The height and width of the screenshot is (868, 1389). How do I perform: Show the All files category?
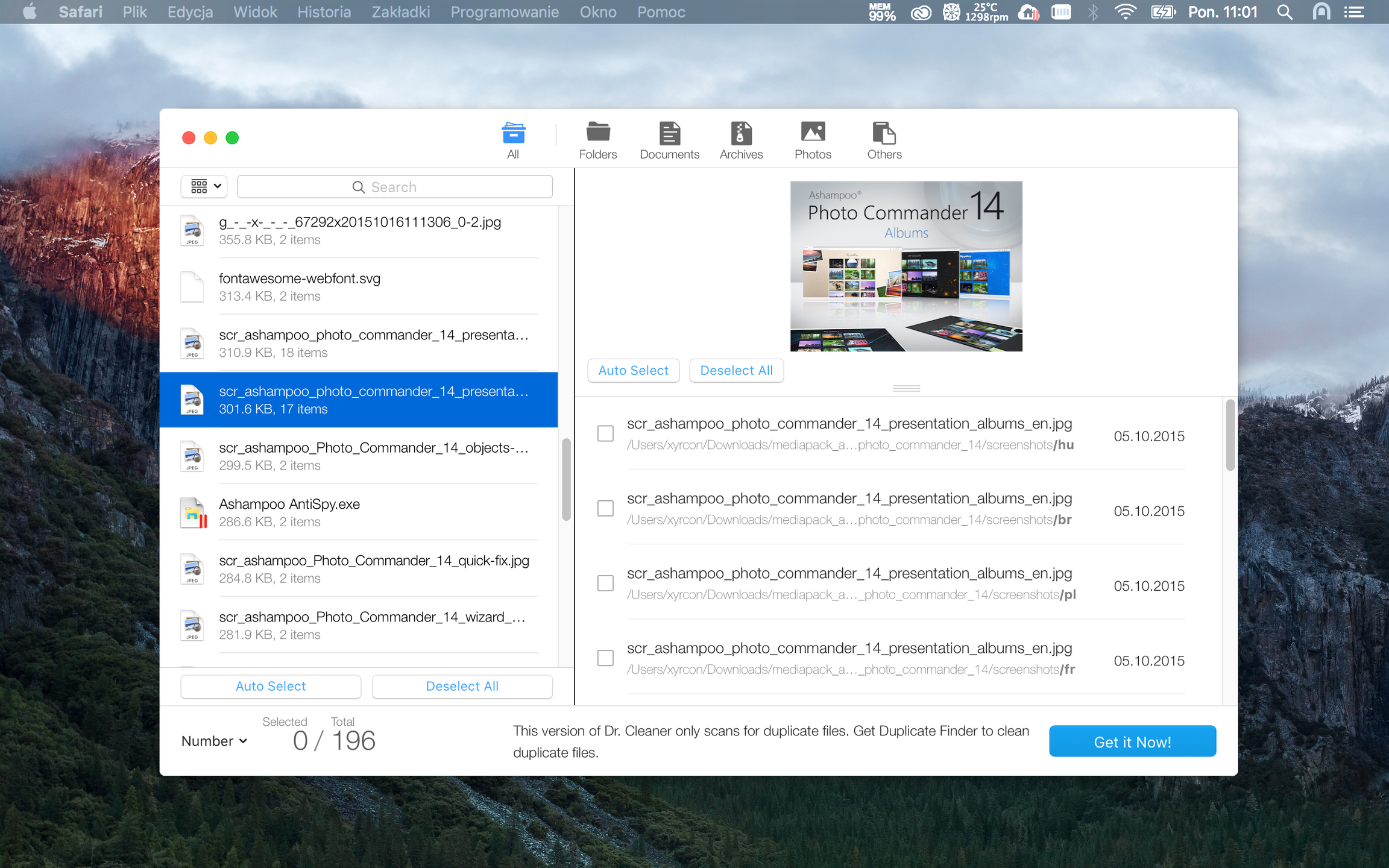[513, 141]
